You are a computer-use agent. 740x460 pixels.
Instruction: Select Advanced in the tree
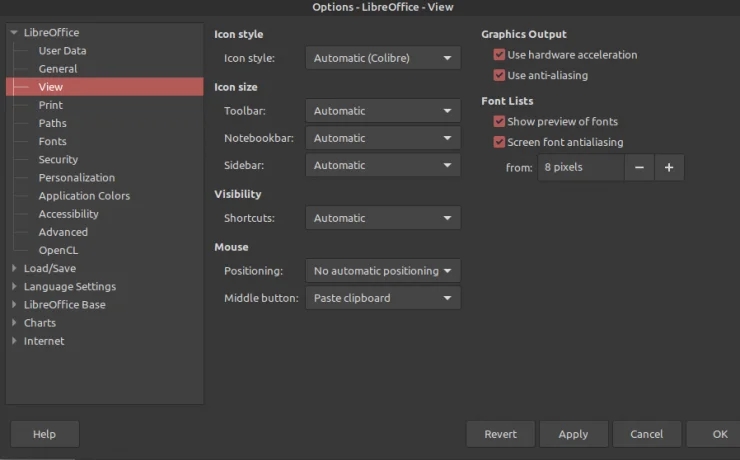(x=63, y=232)
